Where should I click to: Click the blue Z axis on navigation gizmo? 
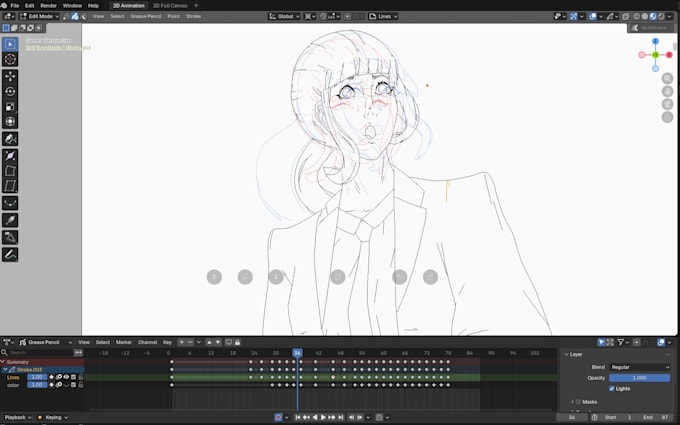click(655, 41)
